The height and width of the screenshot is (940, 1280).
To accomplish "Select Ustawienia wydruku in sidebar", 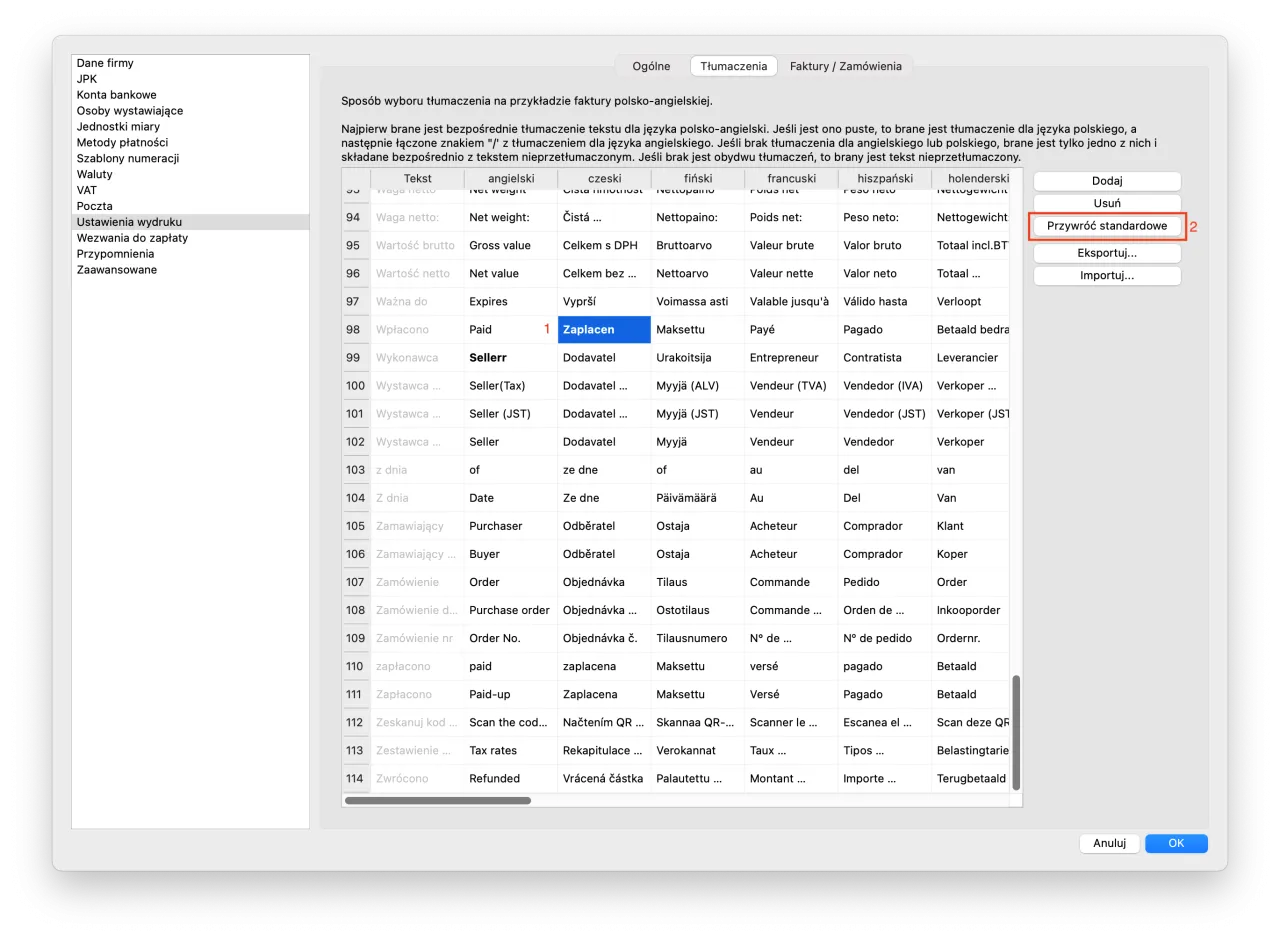I will click(190, 222).
